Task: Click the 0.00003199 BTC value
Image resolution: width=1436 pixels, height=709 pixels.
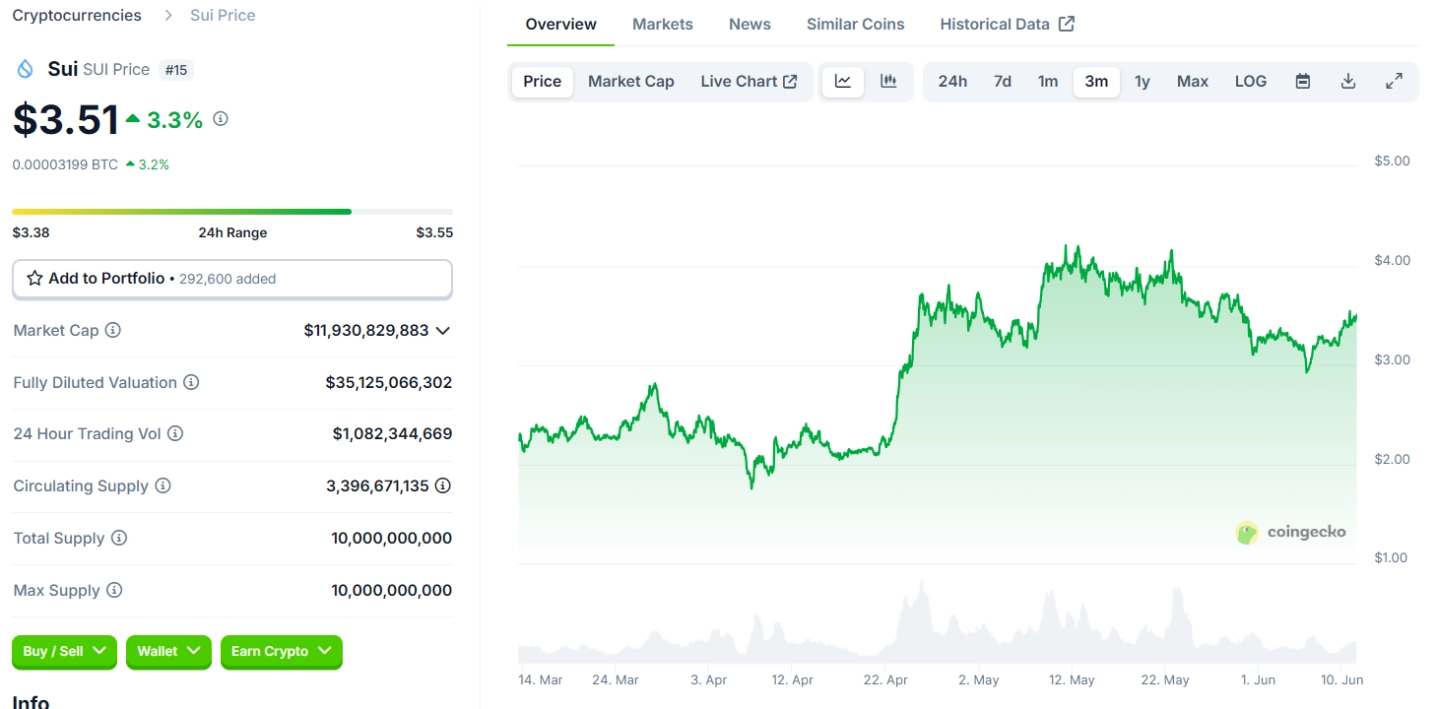Action: 65,165
